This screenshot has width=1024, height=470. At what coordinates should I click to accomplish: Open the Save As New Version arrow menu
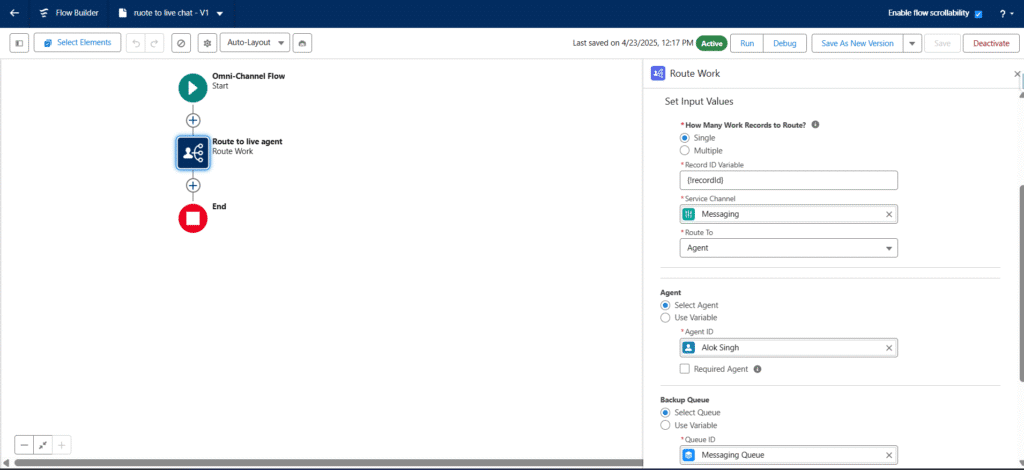pos(912,43)
